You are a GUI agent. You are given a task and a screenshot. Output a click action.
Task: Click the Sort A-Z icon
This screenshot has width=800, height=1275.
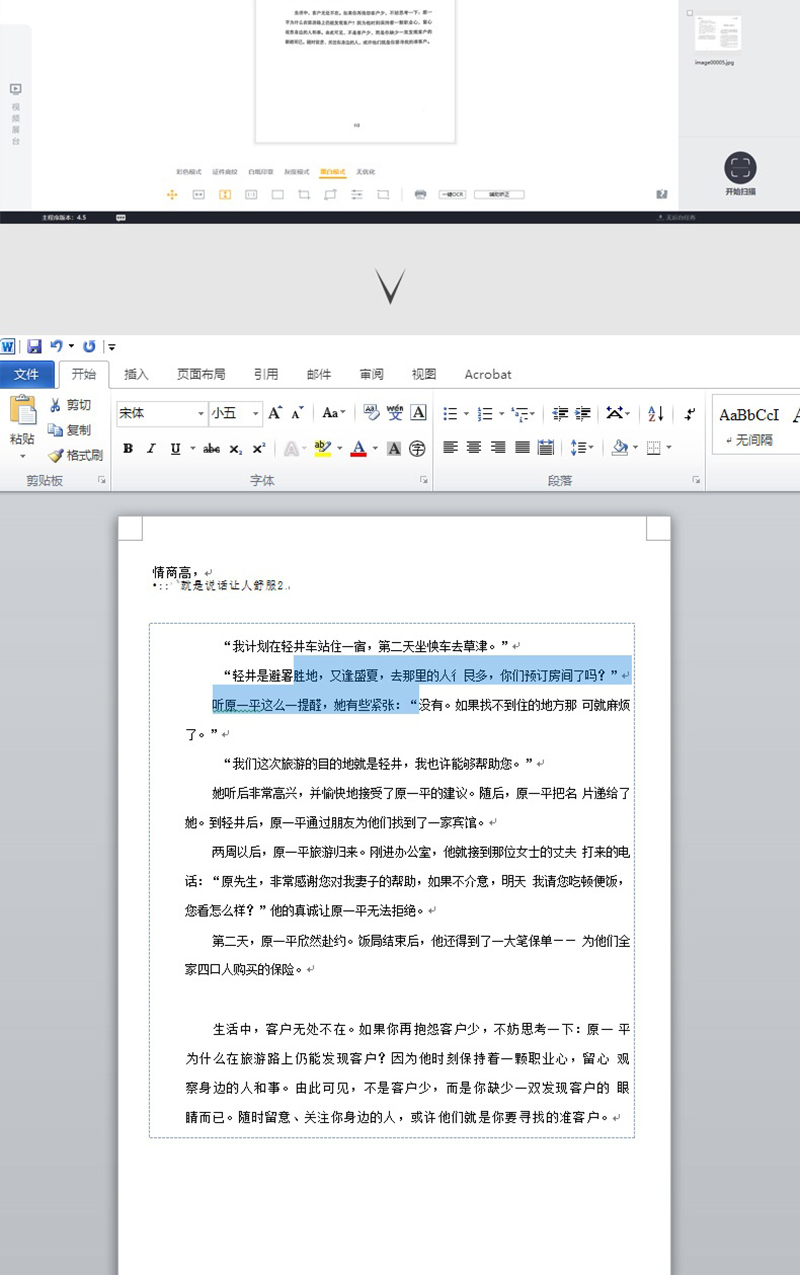point(656,413)
